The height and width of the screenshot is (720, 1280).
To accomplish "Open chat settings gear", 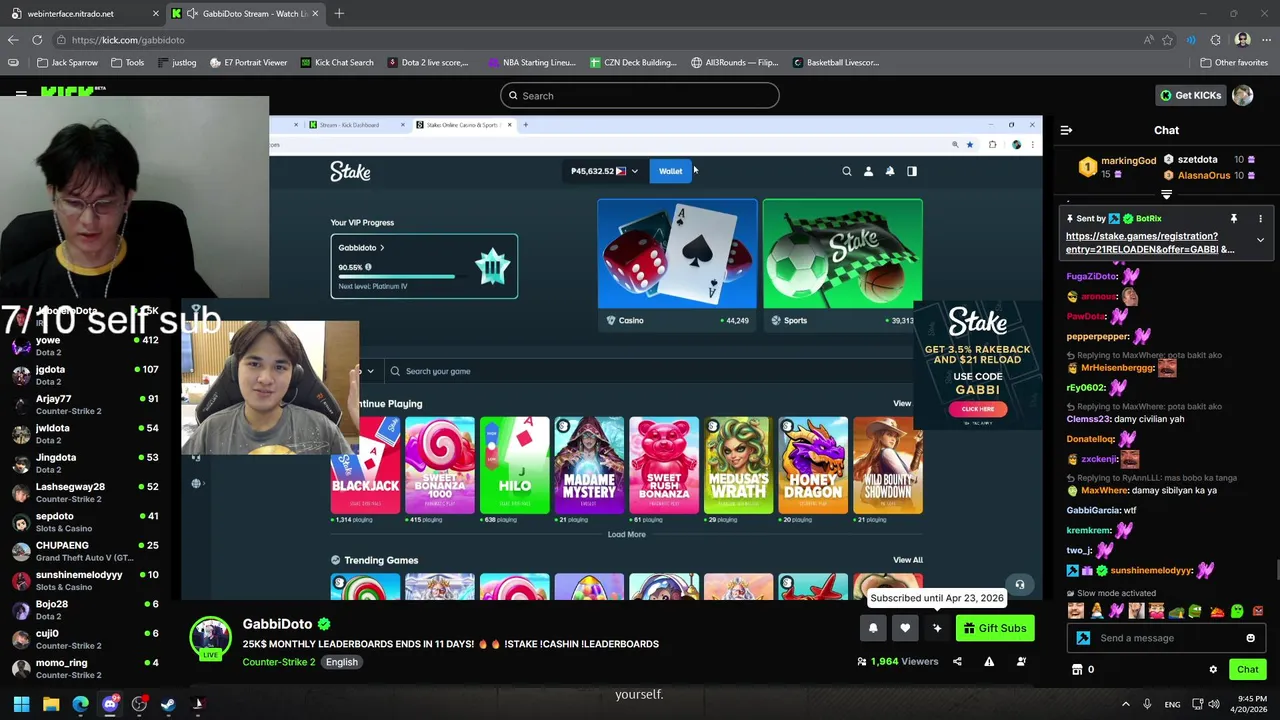I will [x=1213, y=669].
